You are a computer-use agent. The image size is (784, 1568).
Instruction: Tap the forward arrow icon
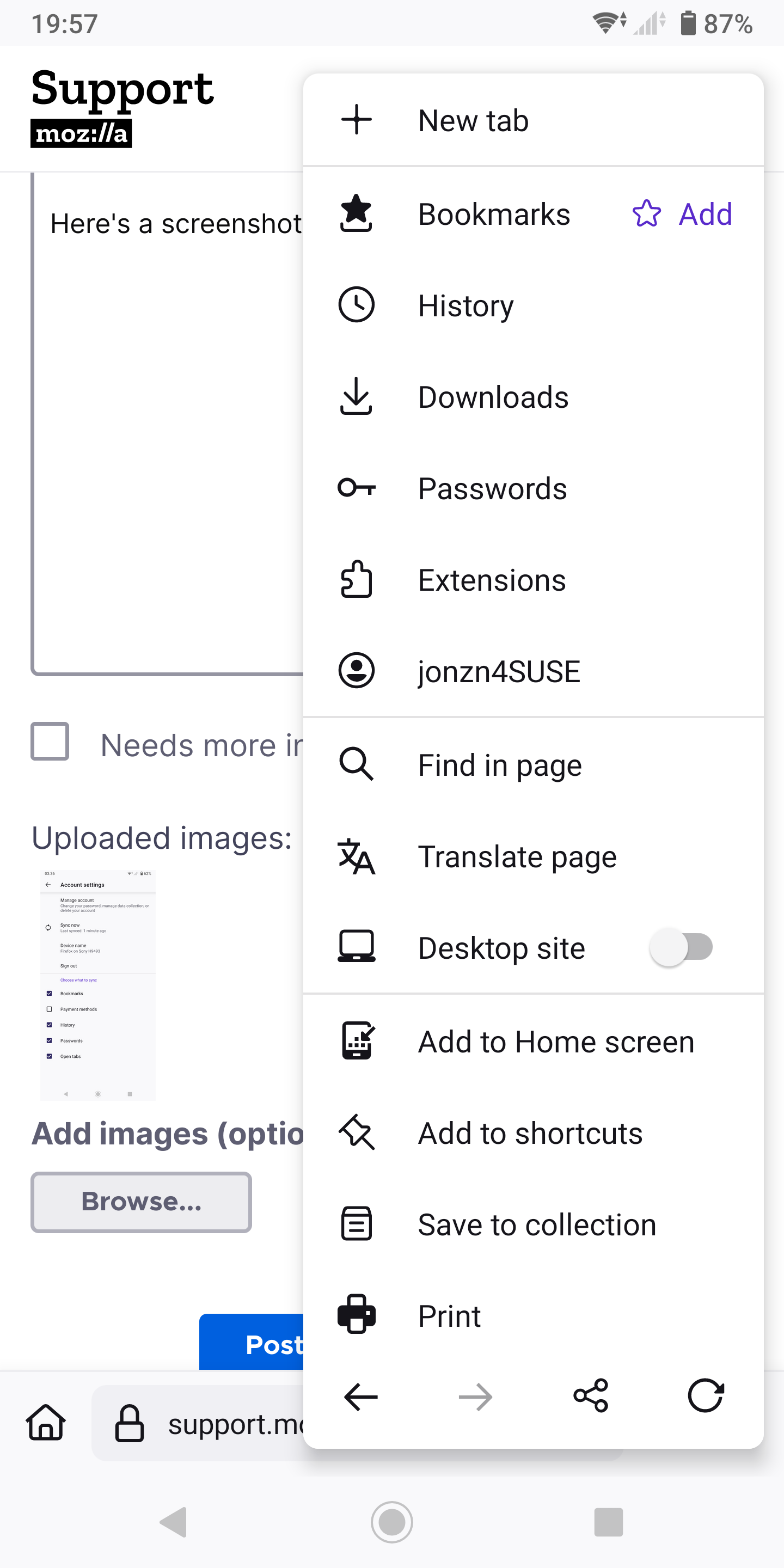tap(475, 1396)
